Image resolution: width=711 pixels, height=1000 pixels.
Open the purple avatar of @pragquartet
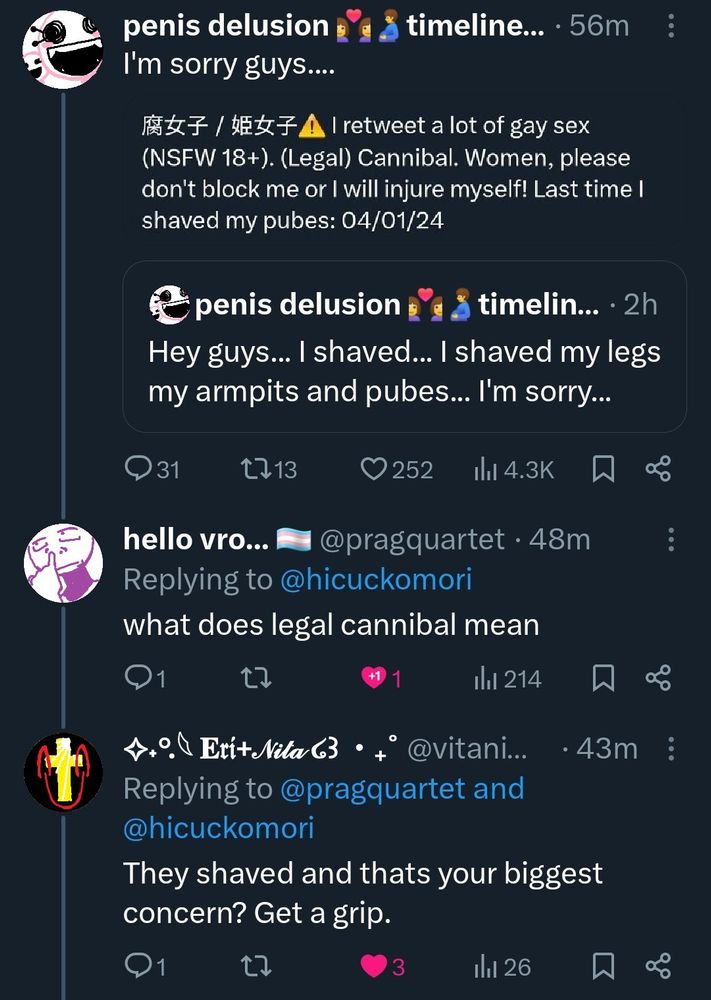62,561
